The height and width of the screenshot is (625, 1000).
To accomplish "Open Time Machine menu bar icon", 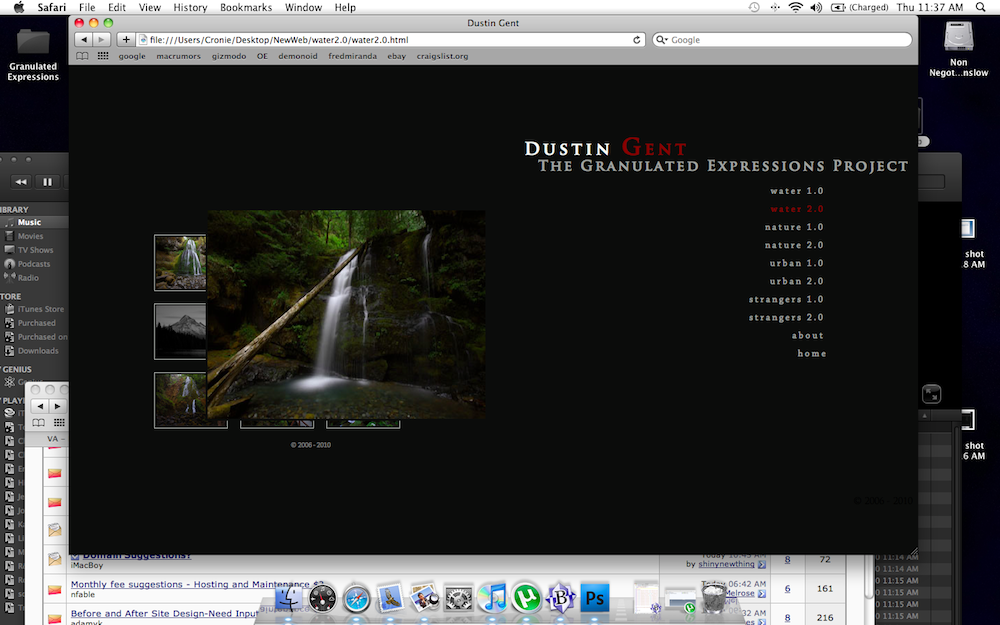I will pyautogui.click(x=754, y=7).
